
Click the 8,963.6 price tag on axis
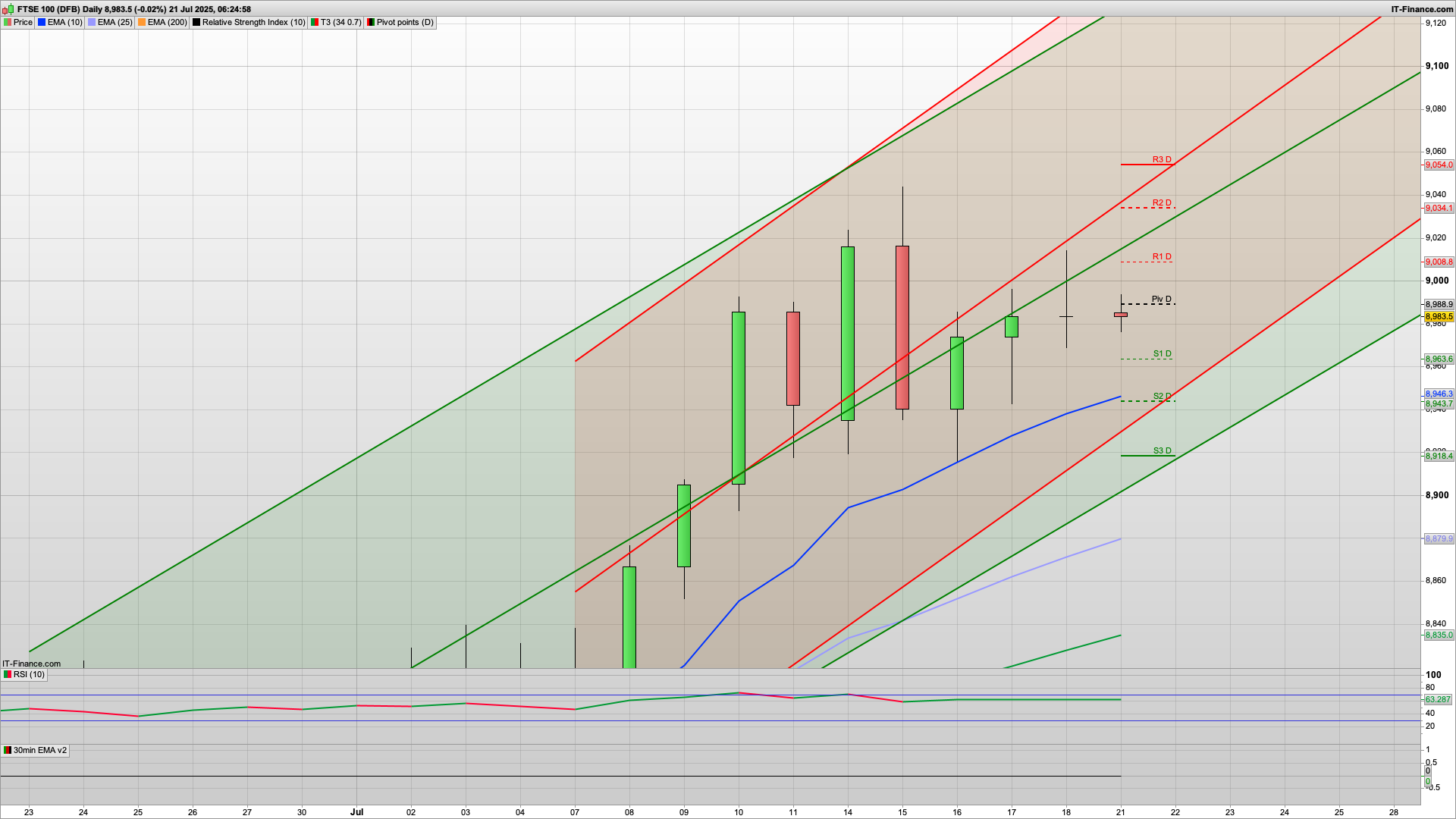pos(1439,359)
